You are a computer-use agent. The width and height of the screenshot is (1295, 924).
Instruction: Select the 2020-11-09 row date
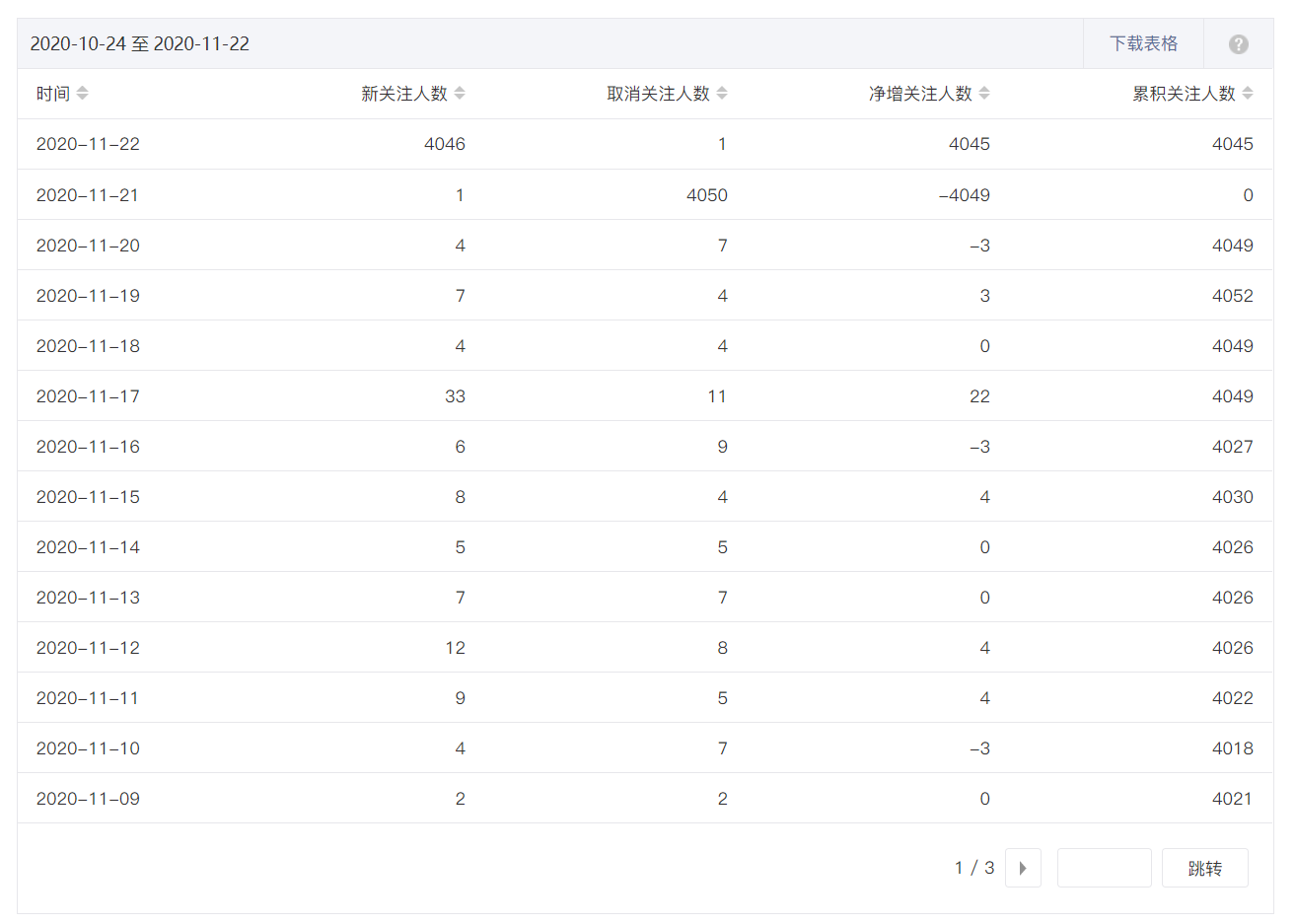(88, 799)
